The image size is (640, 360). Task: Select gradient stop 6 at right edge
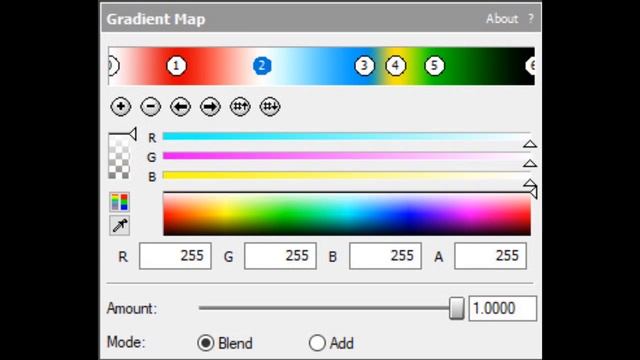coord(530,66)
